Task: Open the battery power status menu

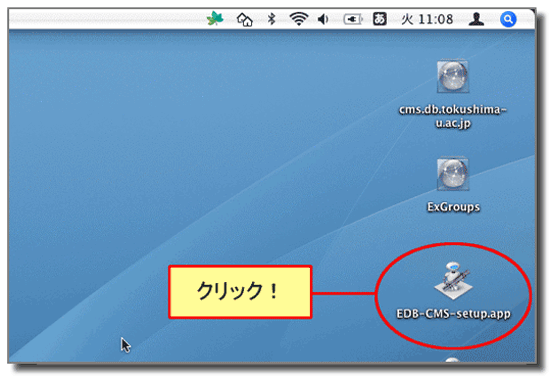Action: tap(353, 19)
